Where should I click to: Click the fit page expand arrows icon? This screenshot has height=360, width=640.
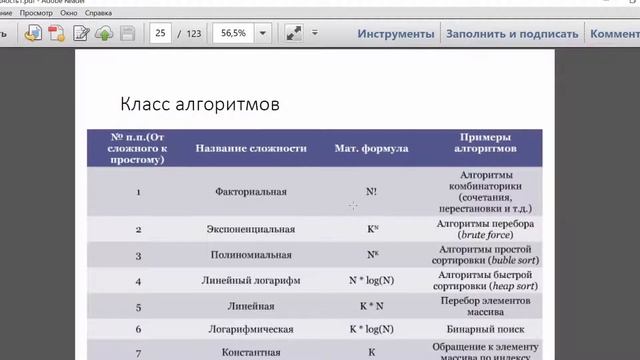tap(294, 33)
